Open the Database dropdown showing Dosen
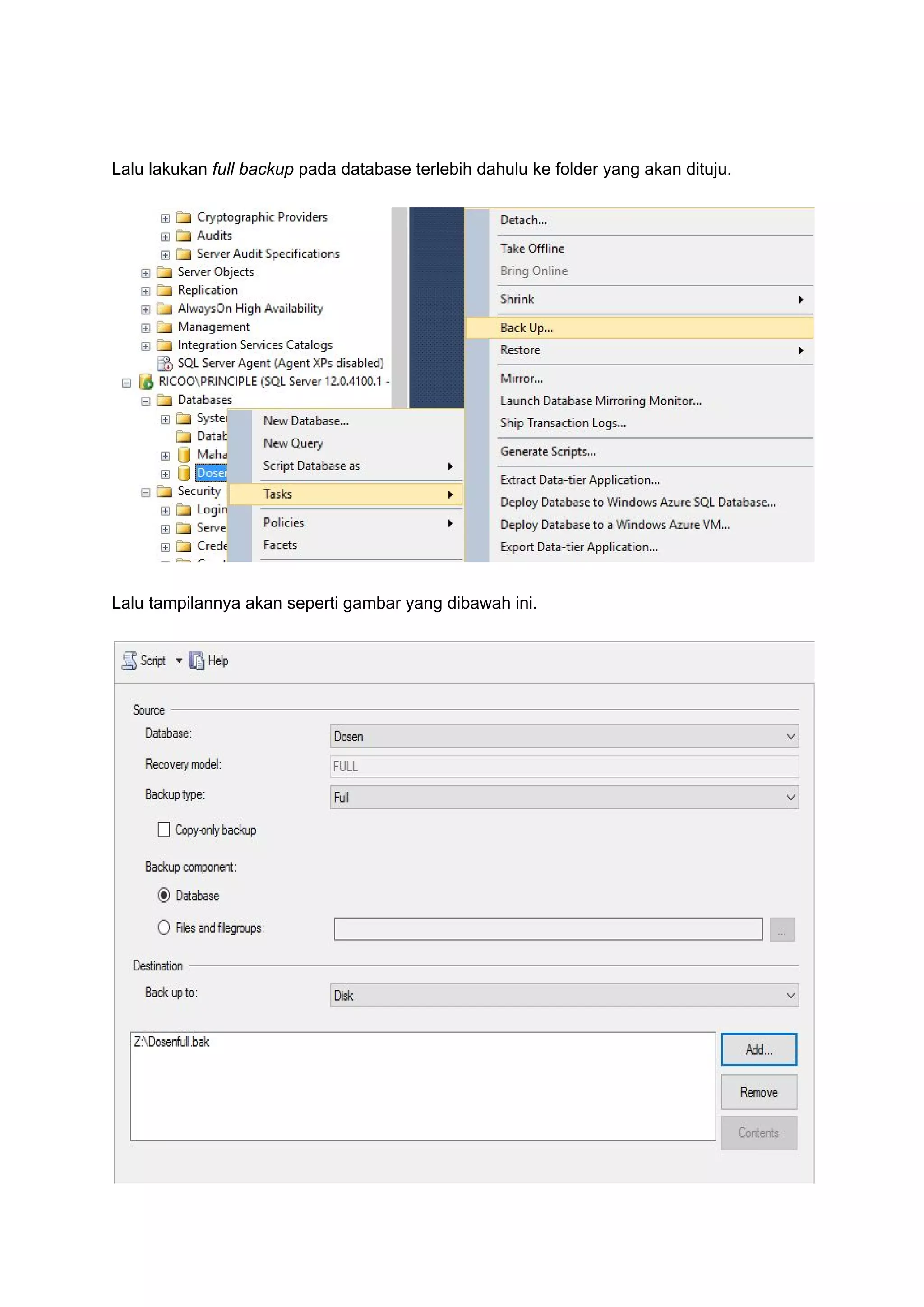The width and height of the screenshot is (924, 1307). click(x=564, y=737)
